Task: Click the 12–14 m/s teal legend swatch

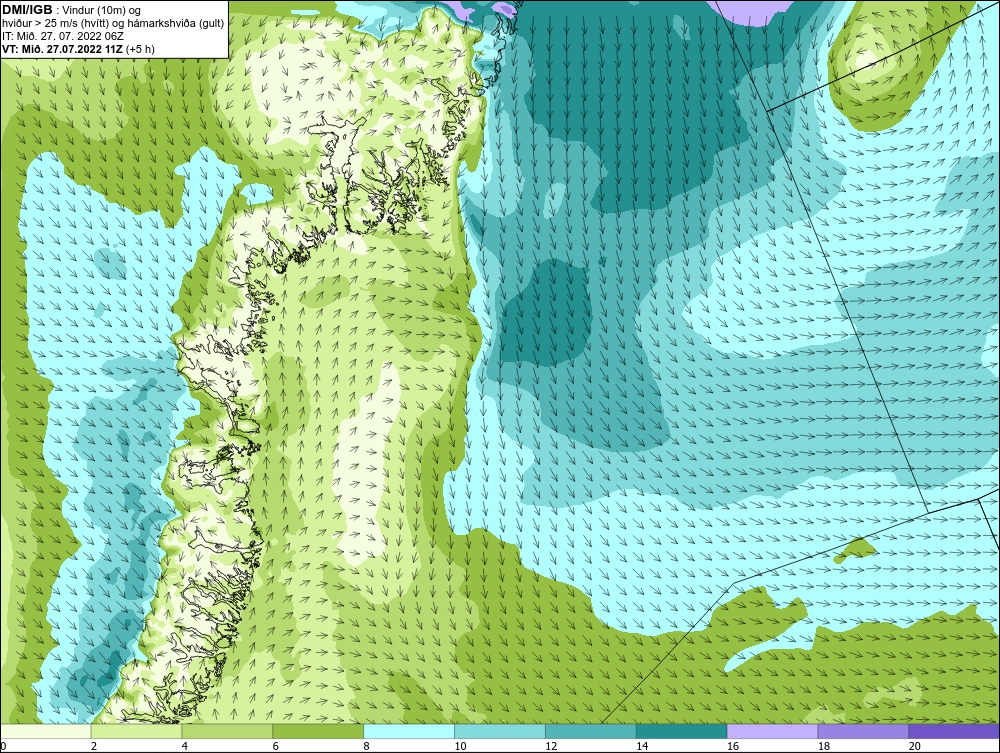Action: point(591,731)
